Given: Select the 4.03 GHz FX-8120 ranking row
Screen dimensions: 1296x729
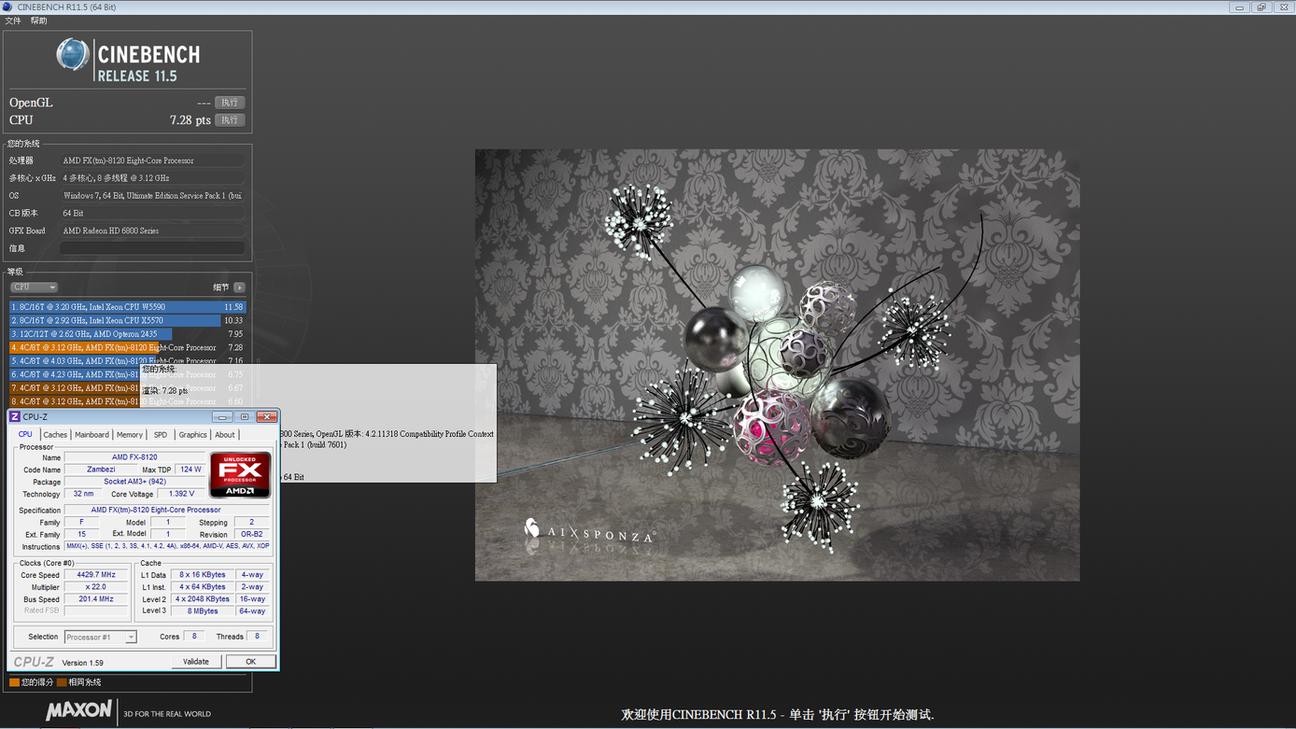Looking at the screenshot, I should pyautogui.click(x=127, y=361).
